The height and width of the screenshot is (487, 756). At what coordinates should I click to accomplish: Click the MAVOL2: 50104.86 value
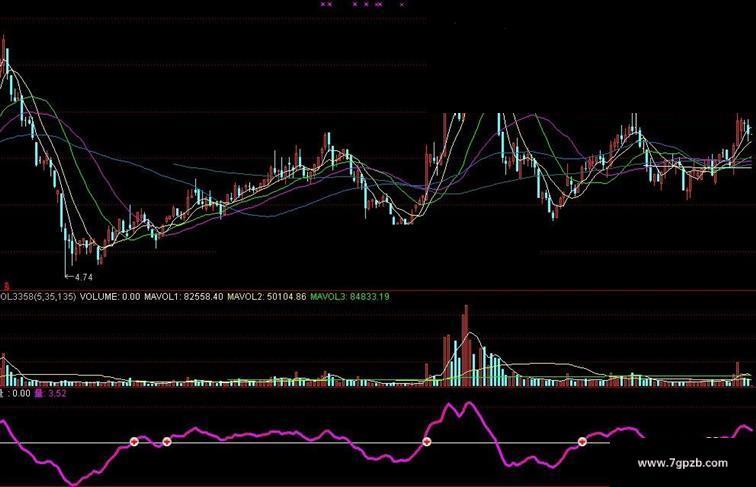click(x=267, y=297)
